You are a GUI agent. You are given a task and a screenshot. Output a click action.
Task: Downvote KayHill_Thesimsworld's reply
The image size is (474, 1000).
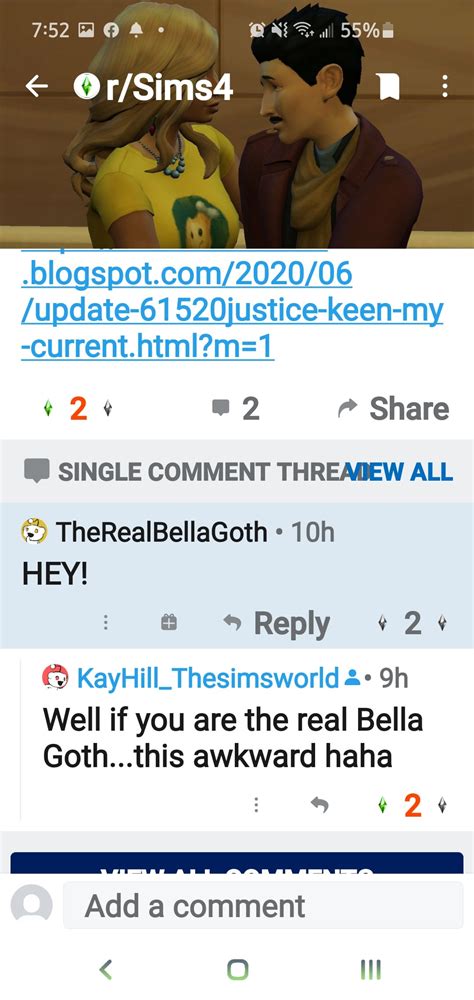pyautogui.click(x=442, y=806)
